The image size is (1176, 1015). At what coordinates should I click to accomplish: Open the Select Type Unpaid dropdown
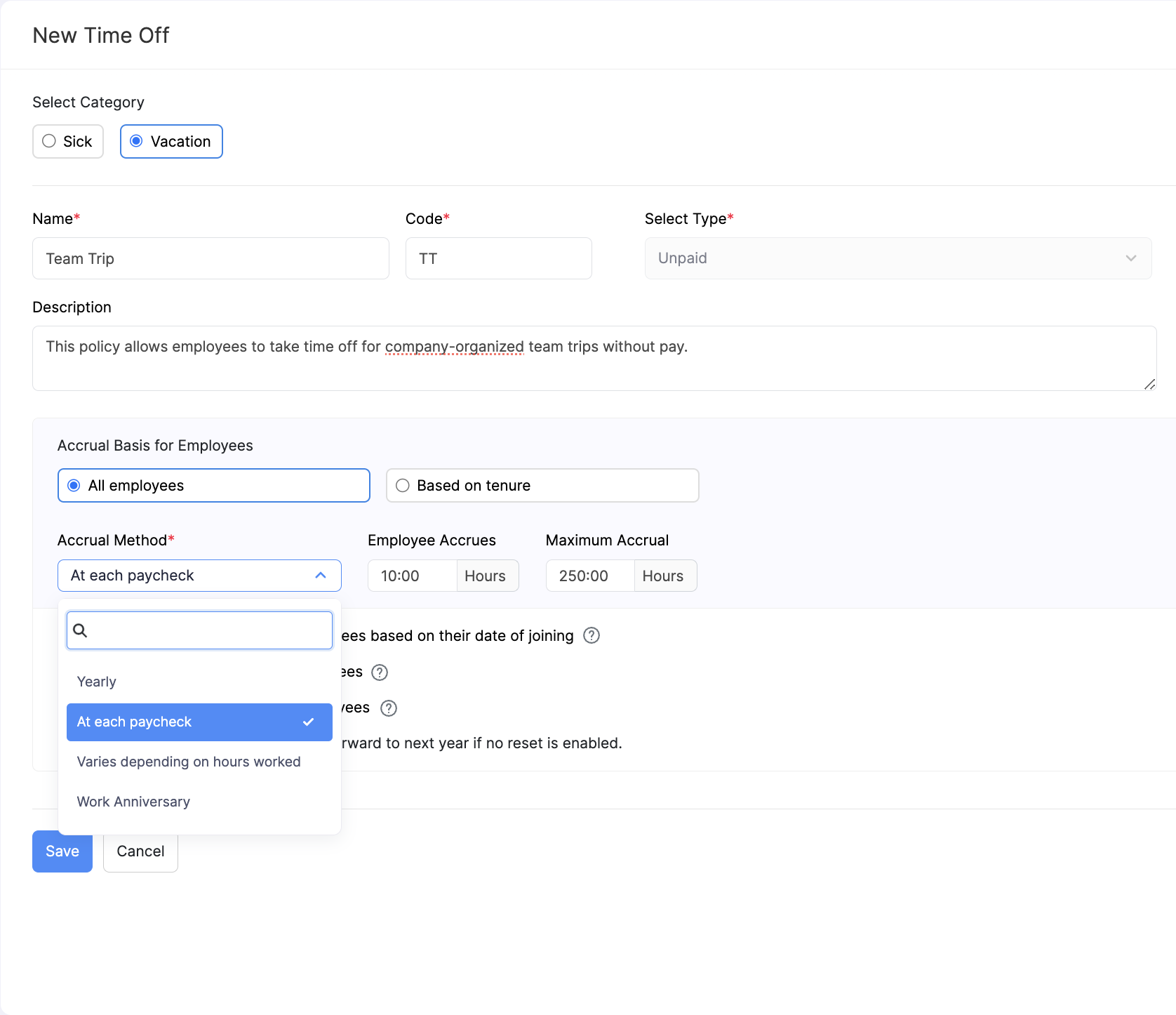(897, 258)
